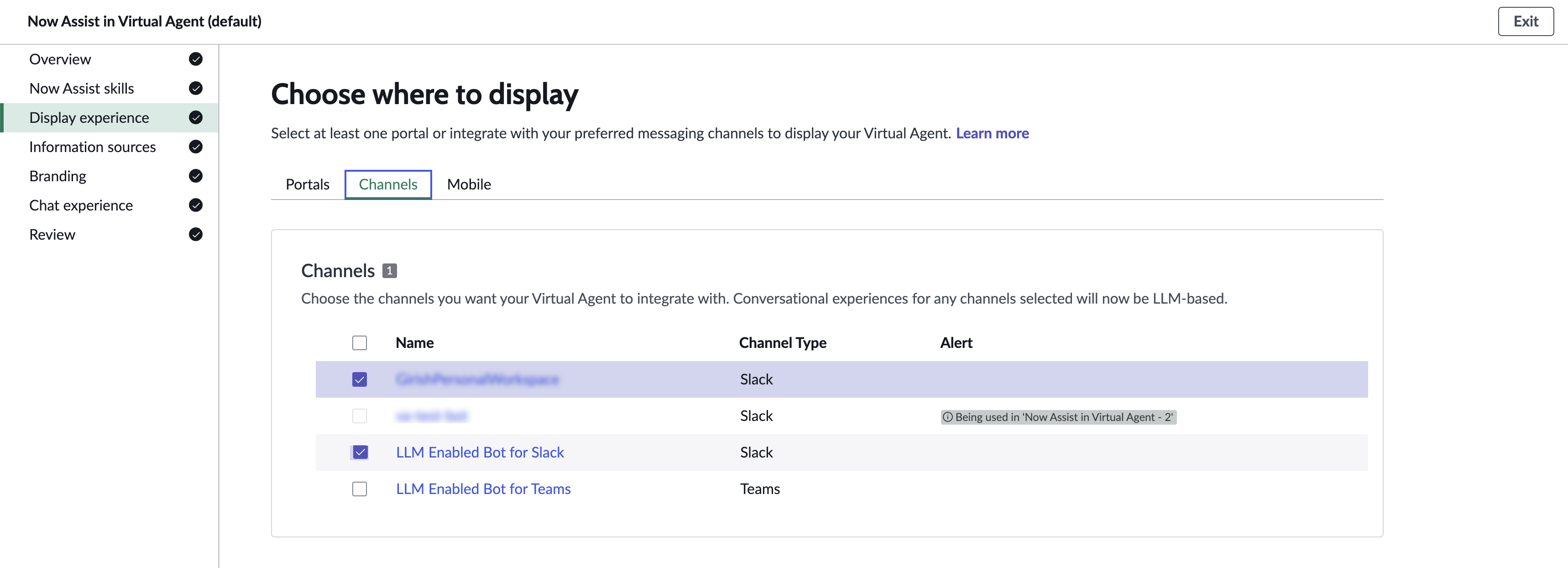Click the Name column header
1568x568 pixels.
click(414, 343)
